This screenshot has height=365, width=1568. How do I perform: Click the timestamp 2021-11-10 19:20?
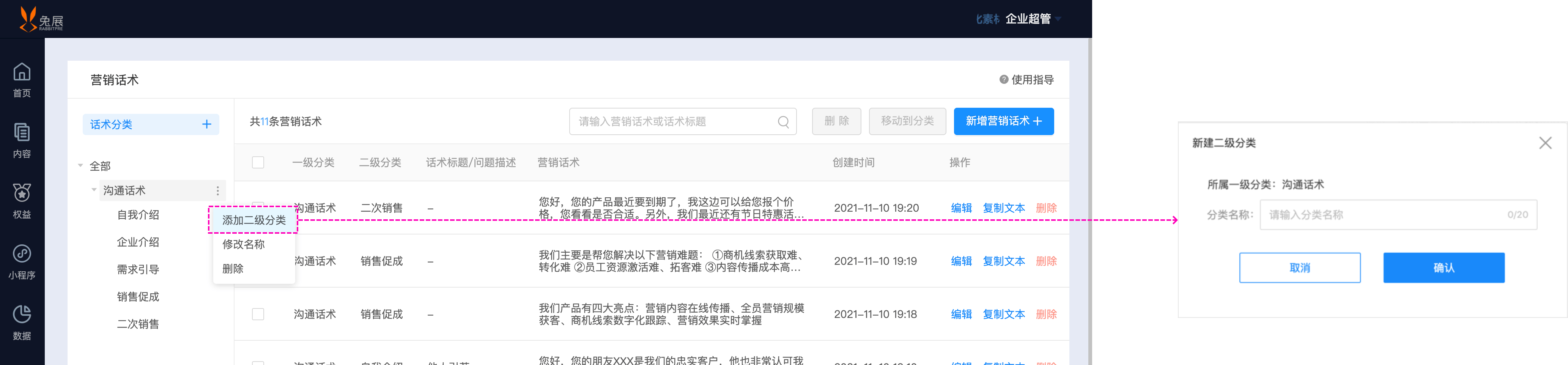pyautogui.click(x=876, y=208)
